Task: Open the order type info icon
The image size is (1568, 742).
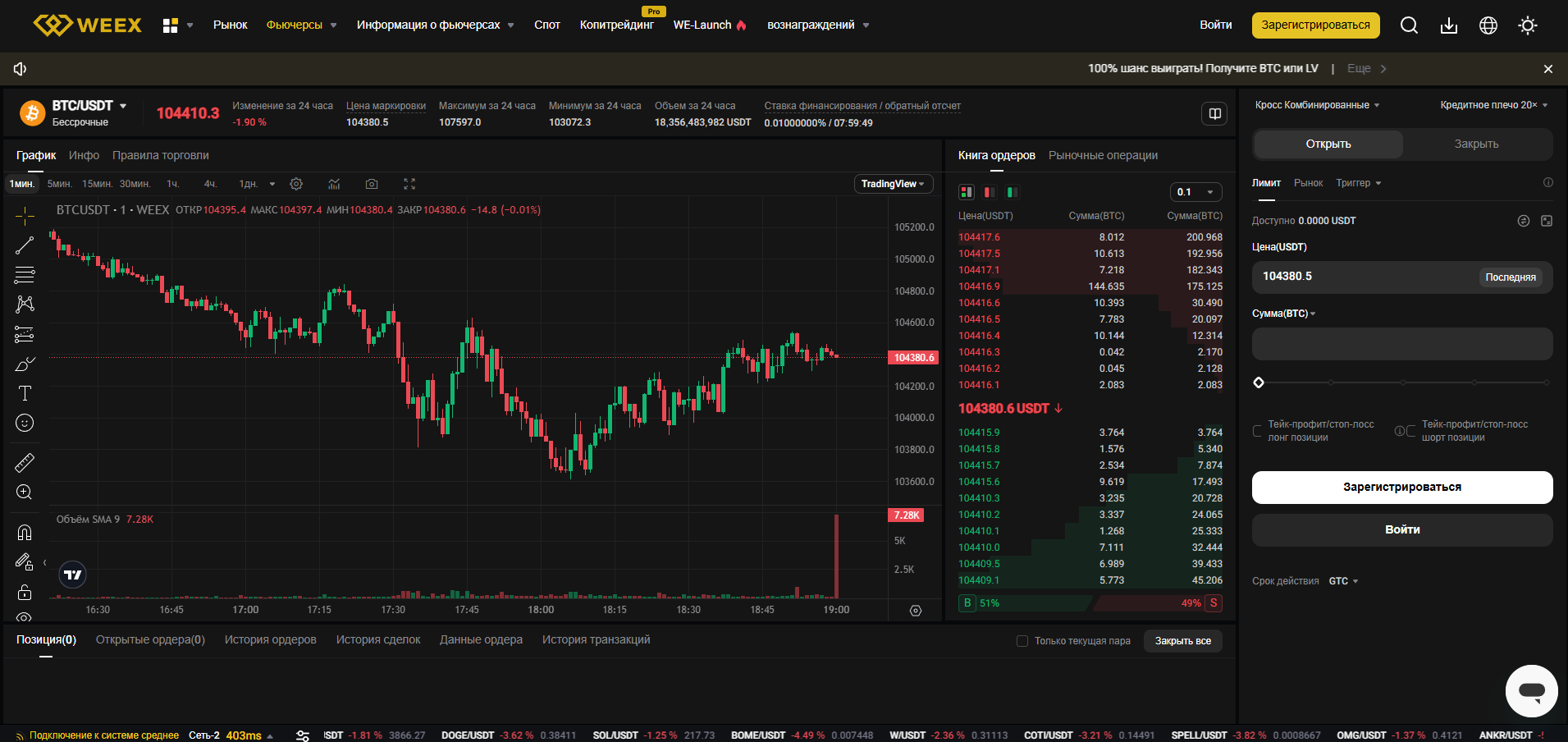Action: tap(1548, 182)
